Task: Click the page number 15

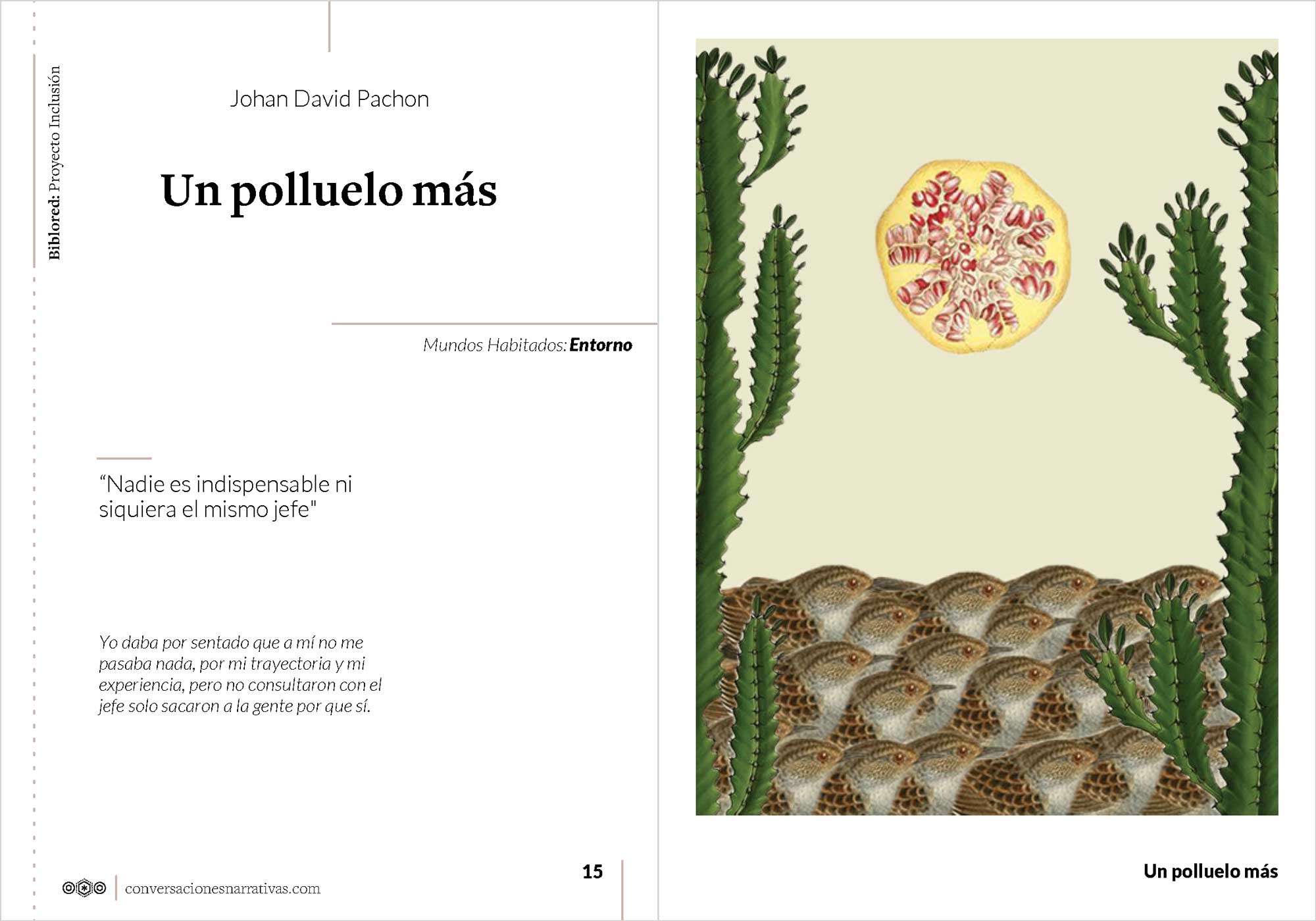Action: (x=592, y=872)
